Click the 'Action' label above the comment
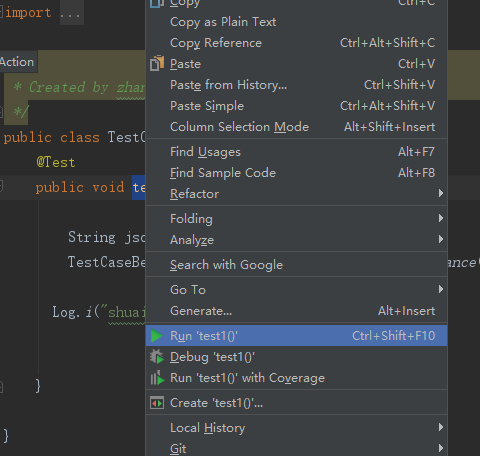The image size is (480, 456). pyautogui.click(x=17, y=62)
